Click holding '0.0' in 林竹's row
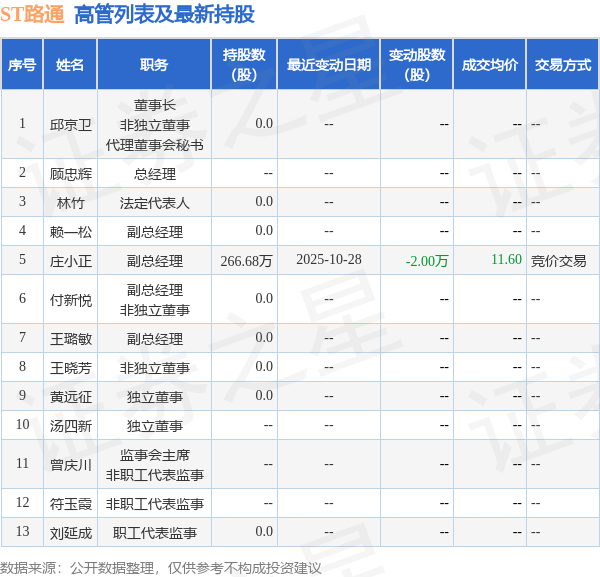 (x=264, y=201)
